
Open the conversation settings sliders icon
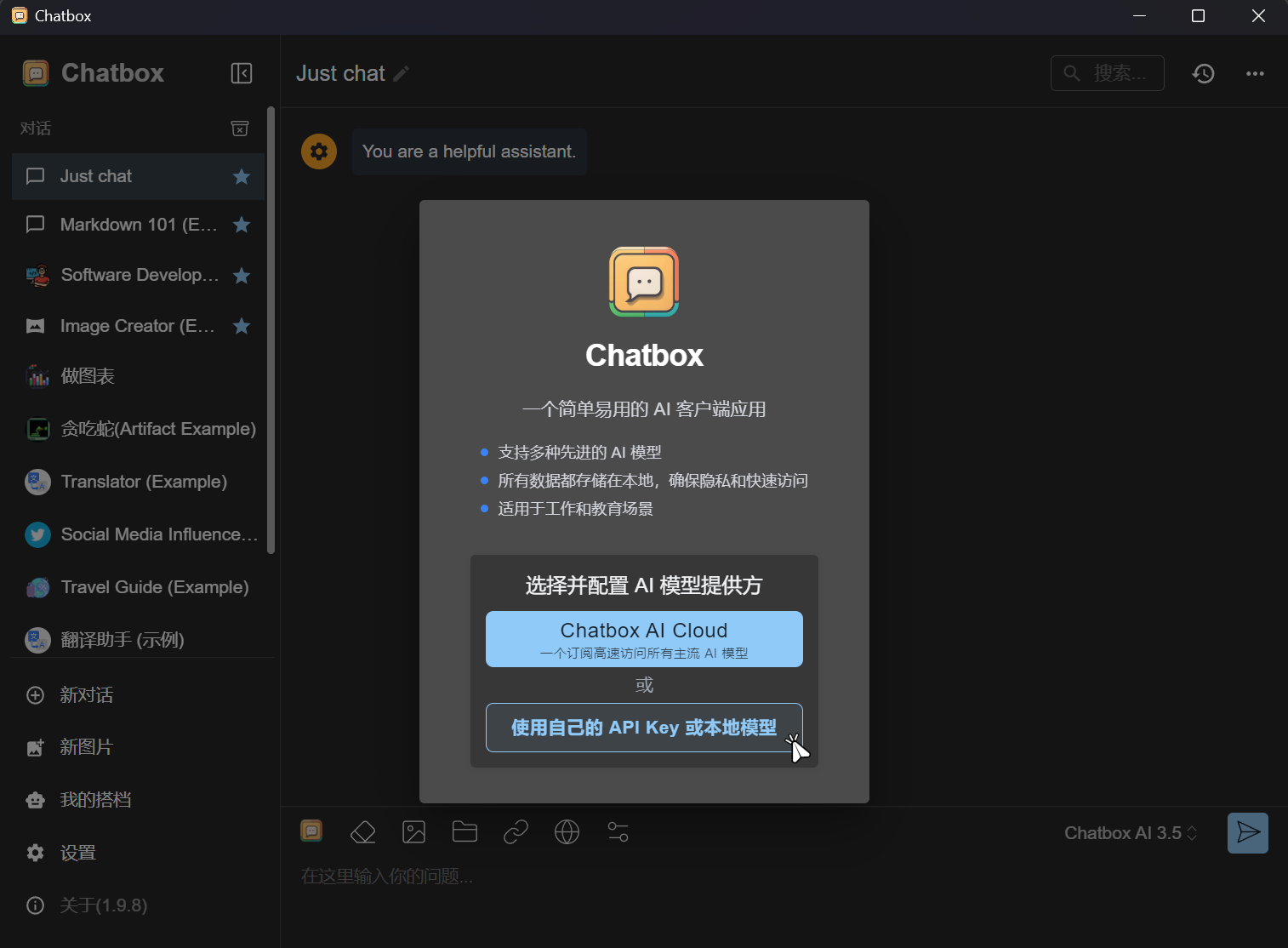pos(618,831)
